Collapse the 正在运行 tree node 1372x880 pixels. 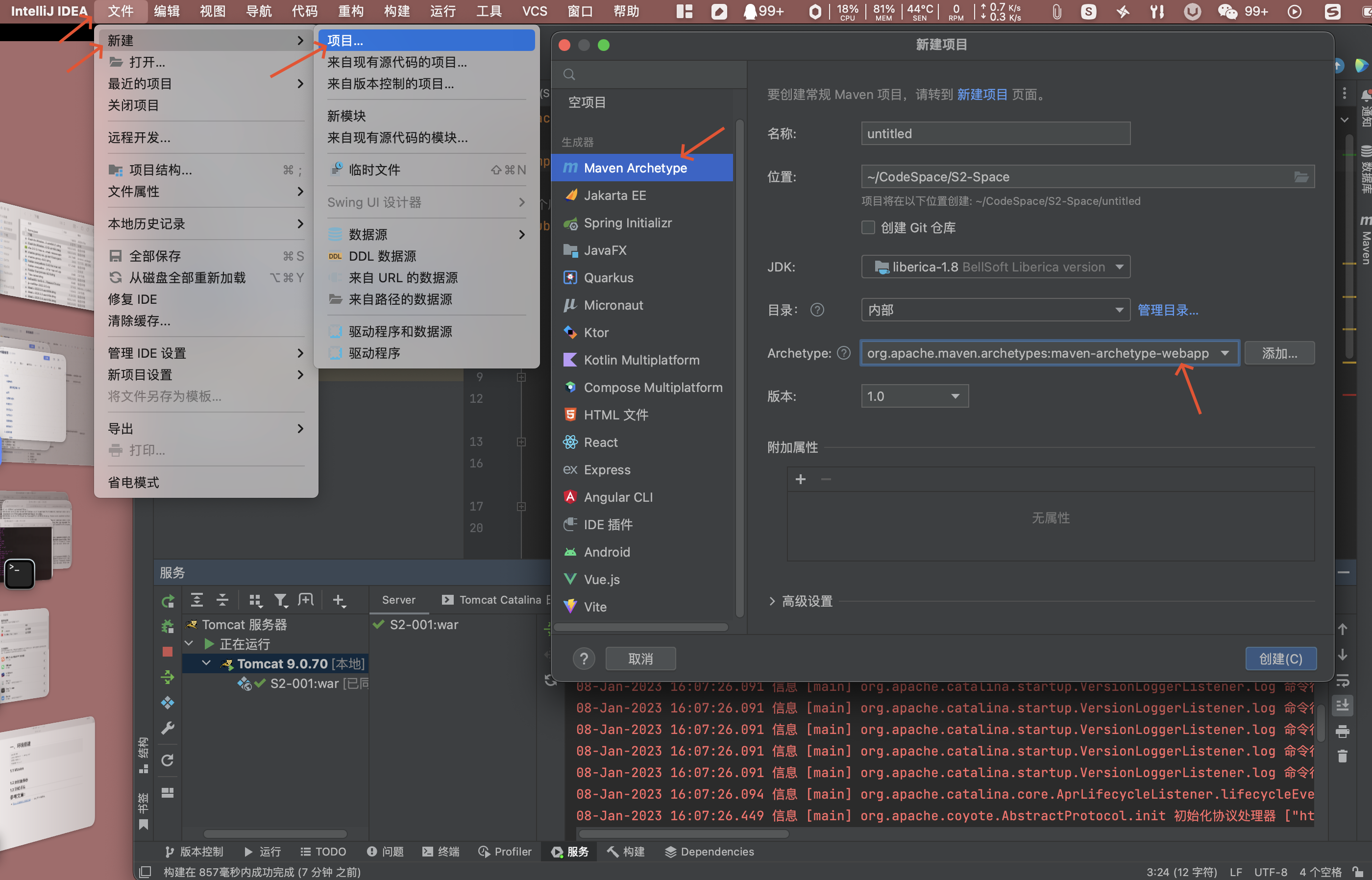point(189,644)
